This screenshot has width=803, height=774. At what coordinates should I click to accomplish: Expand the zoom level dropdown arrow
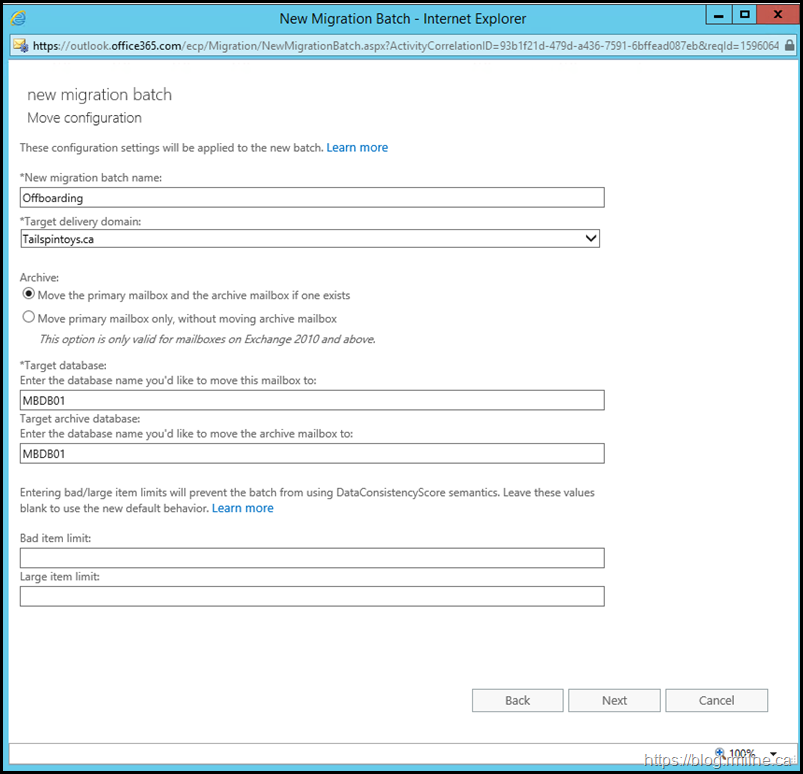pyautogui.click(x=773, y=754)
